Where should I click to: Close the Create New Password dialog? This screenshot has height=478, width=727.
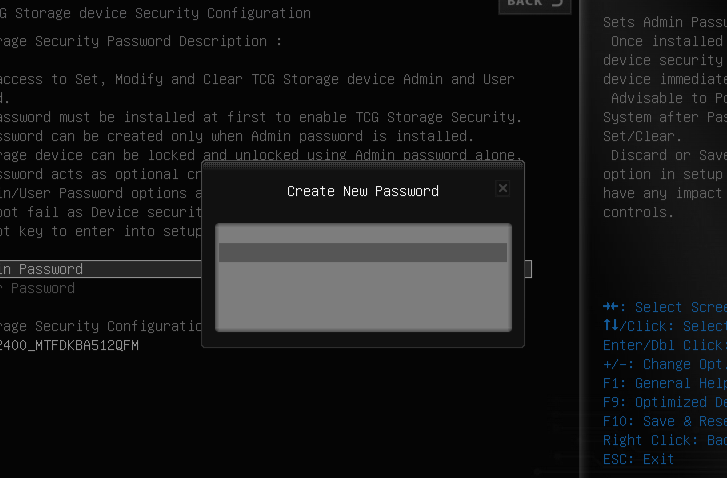(503, 188)
